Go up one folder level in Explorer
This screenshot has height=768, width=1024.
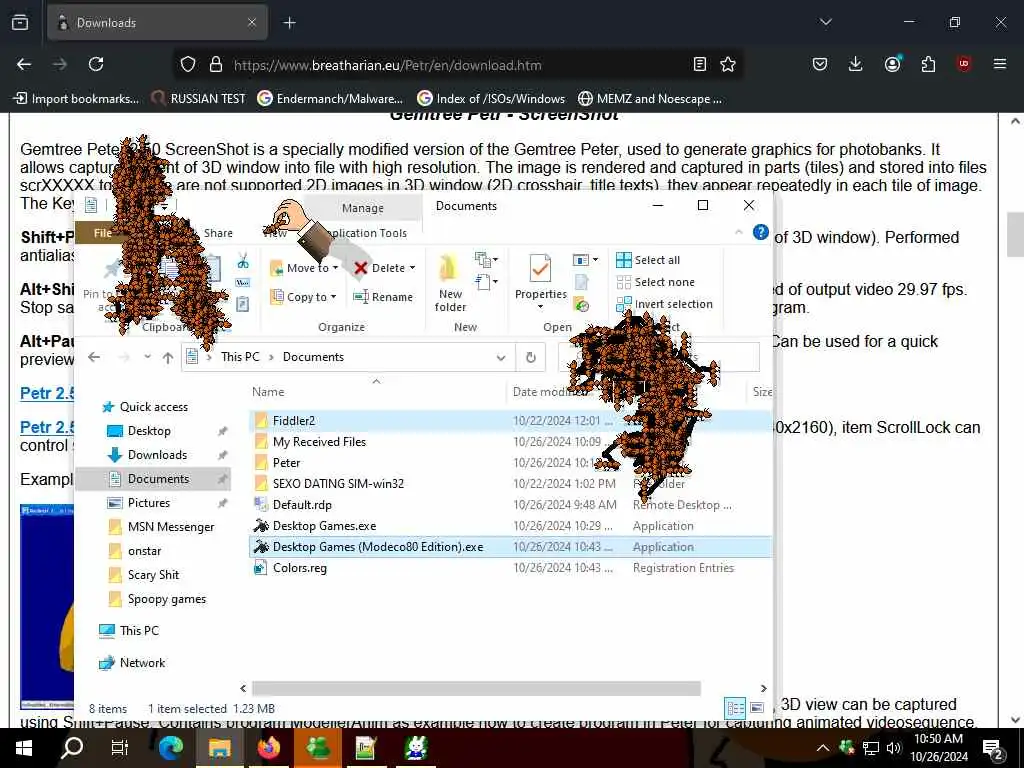tap(168, 357)
